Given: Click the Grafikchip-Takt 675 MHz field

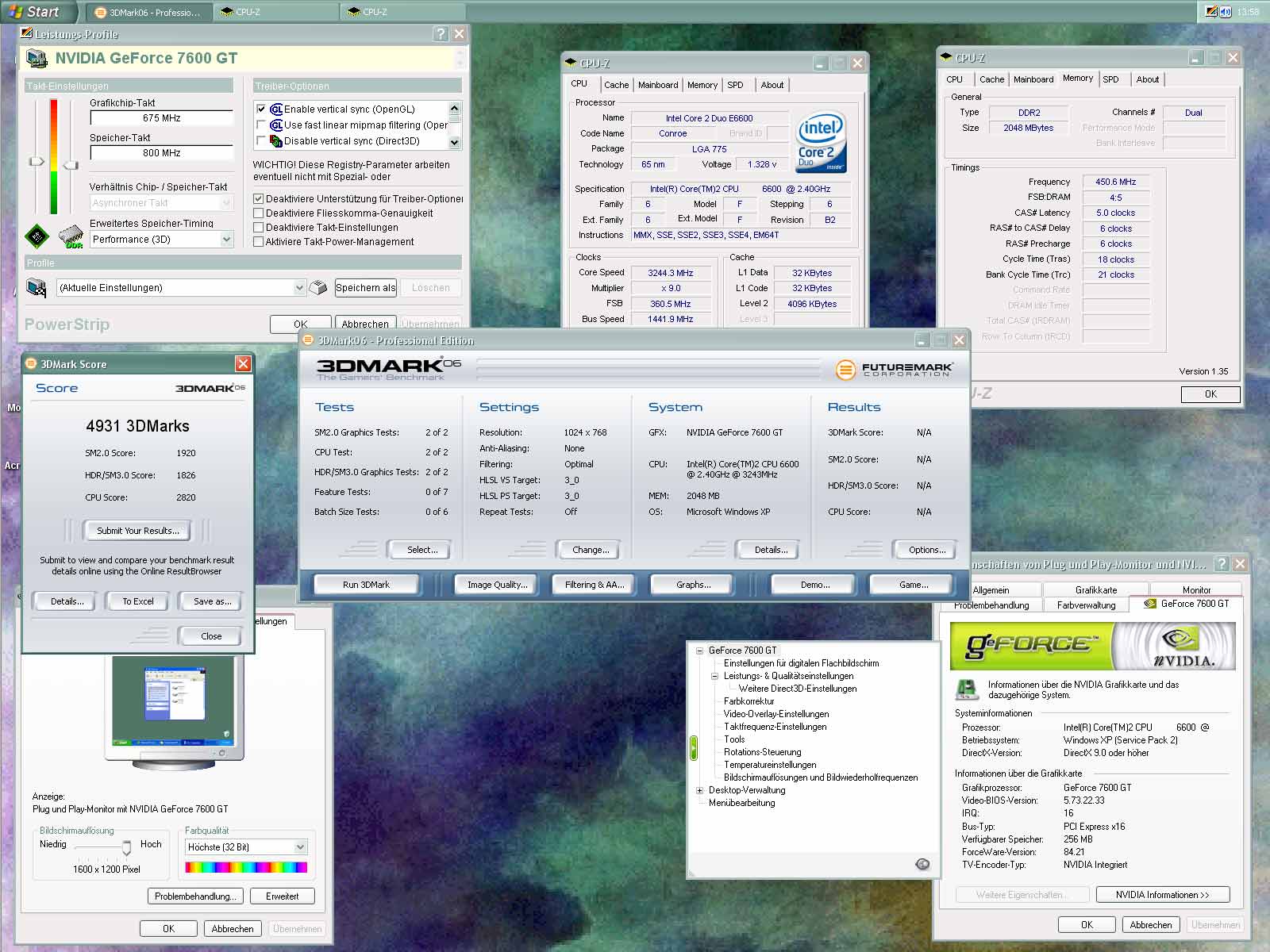Looking at the screenshot, I should (x=161, y=118).
